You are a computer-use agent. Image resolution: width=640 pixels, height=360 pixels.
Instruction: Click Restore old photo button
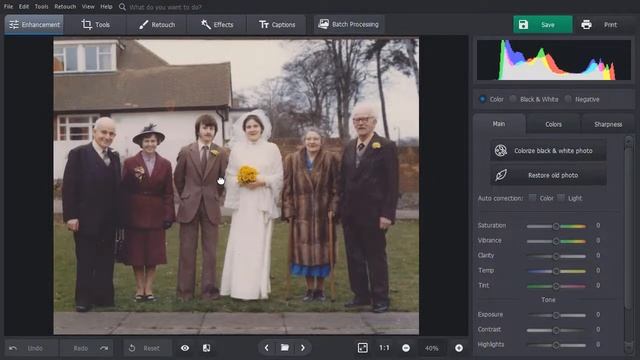click(x=548, y=175)
